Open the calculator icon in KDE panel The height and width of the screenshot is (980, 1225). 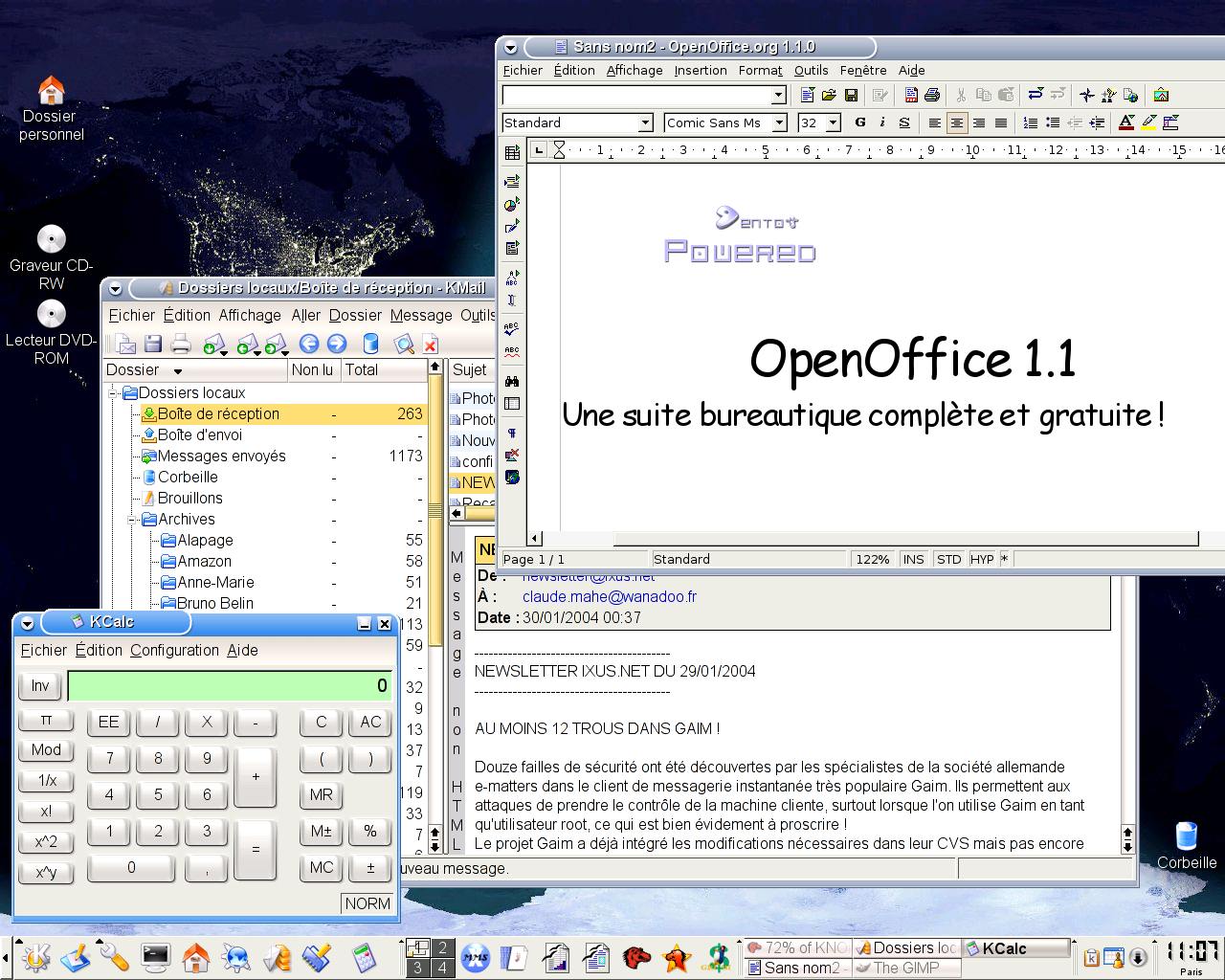pos(363,956)
